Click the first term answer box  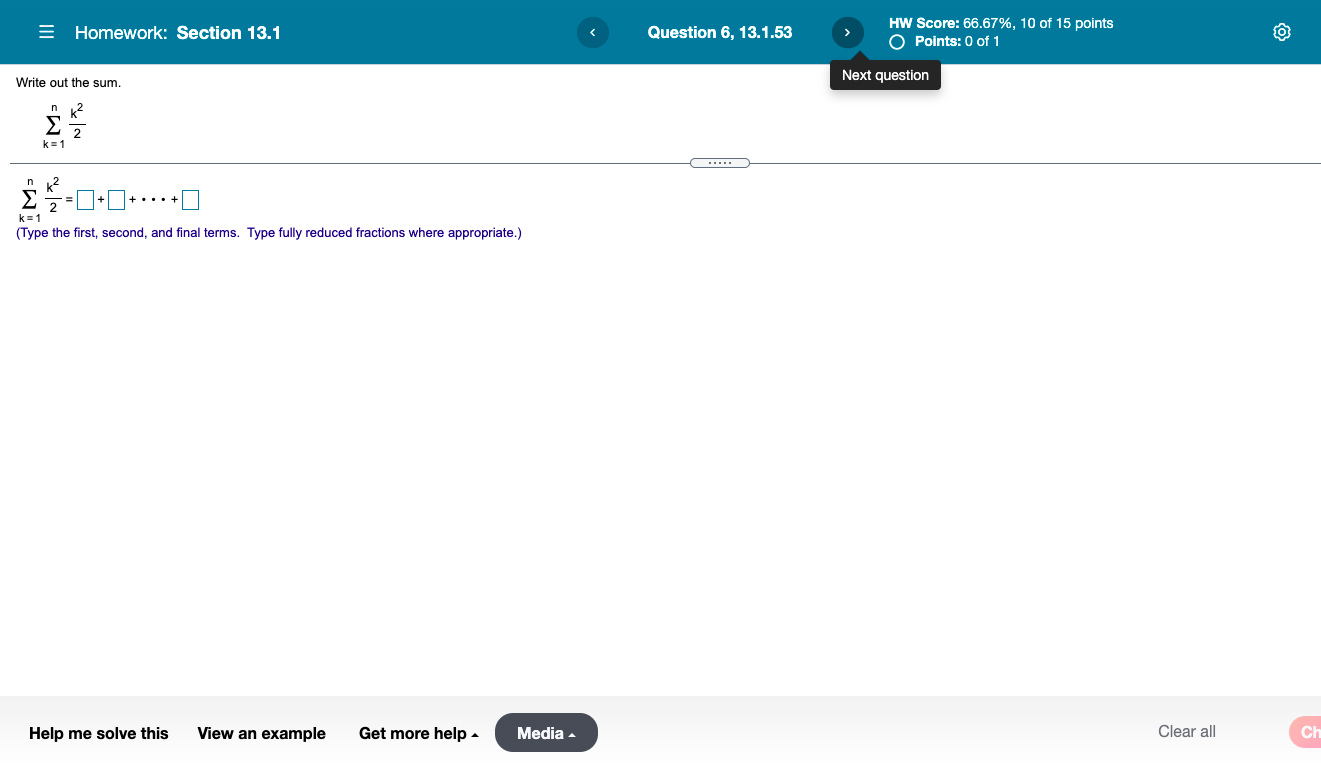click(86, 201)
